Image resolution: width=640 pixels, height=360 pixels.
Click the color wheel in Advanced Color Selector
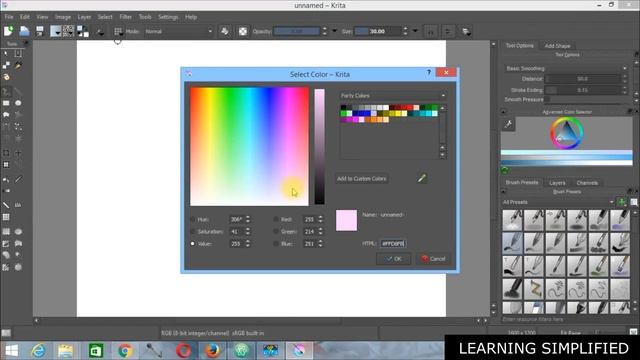click(x=567, y=133)
